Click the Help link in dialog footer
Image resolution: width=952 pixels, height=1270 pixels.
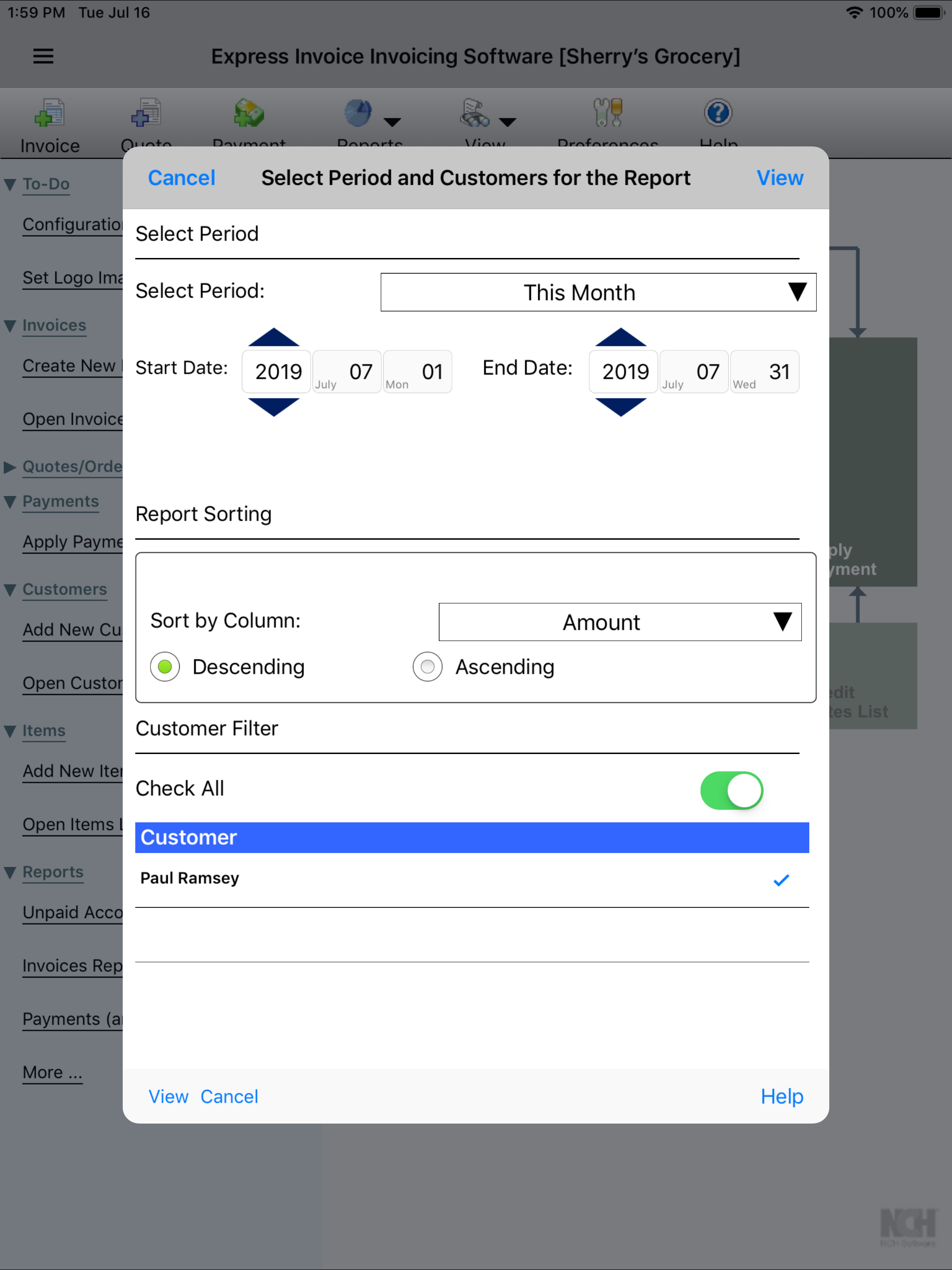pyautogui.click(x=781, y=1096)
